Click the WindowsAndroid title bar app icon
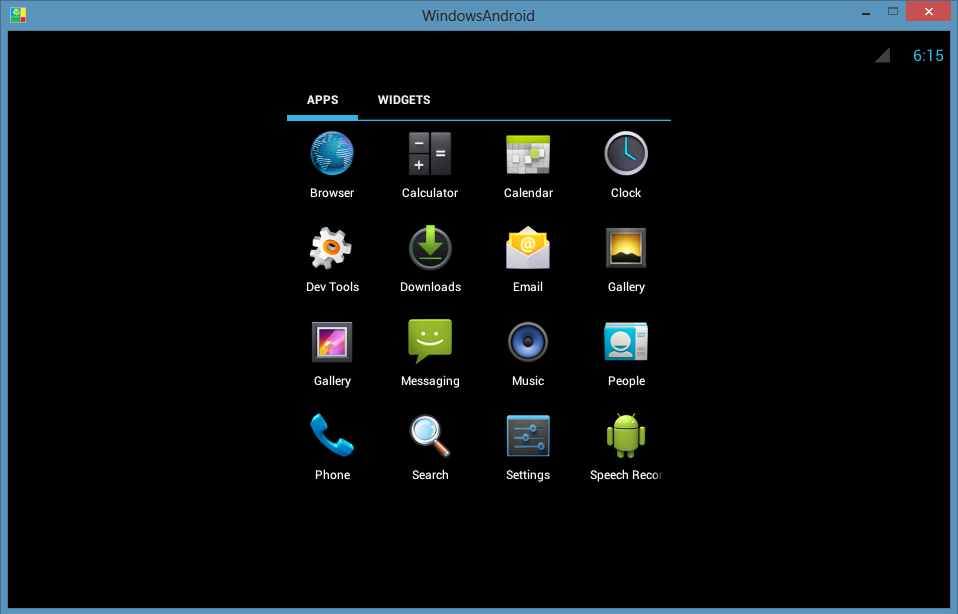 (18, 15)
